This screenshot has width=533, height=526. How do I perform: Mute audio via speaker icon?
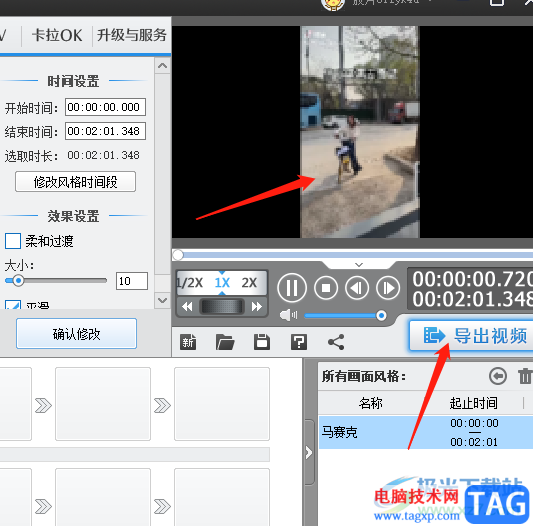coord(288,316)
